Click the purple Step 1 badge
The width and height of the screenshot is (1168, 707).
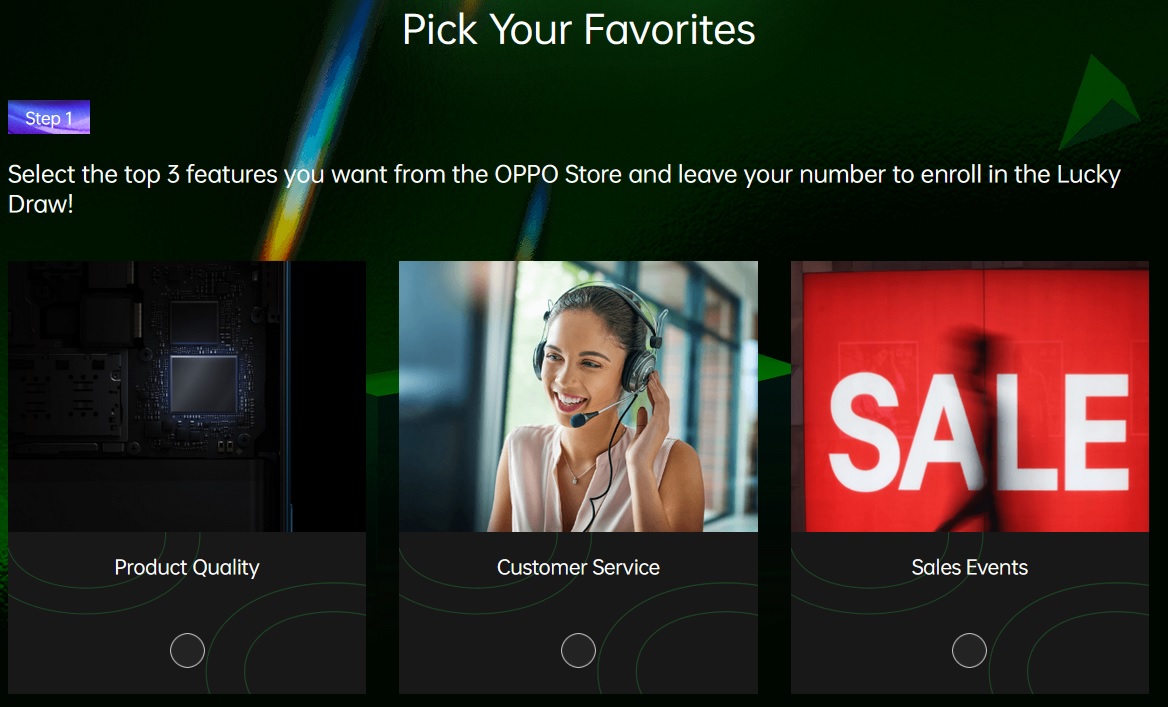[x=49, y=118]
